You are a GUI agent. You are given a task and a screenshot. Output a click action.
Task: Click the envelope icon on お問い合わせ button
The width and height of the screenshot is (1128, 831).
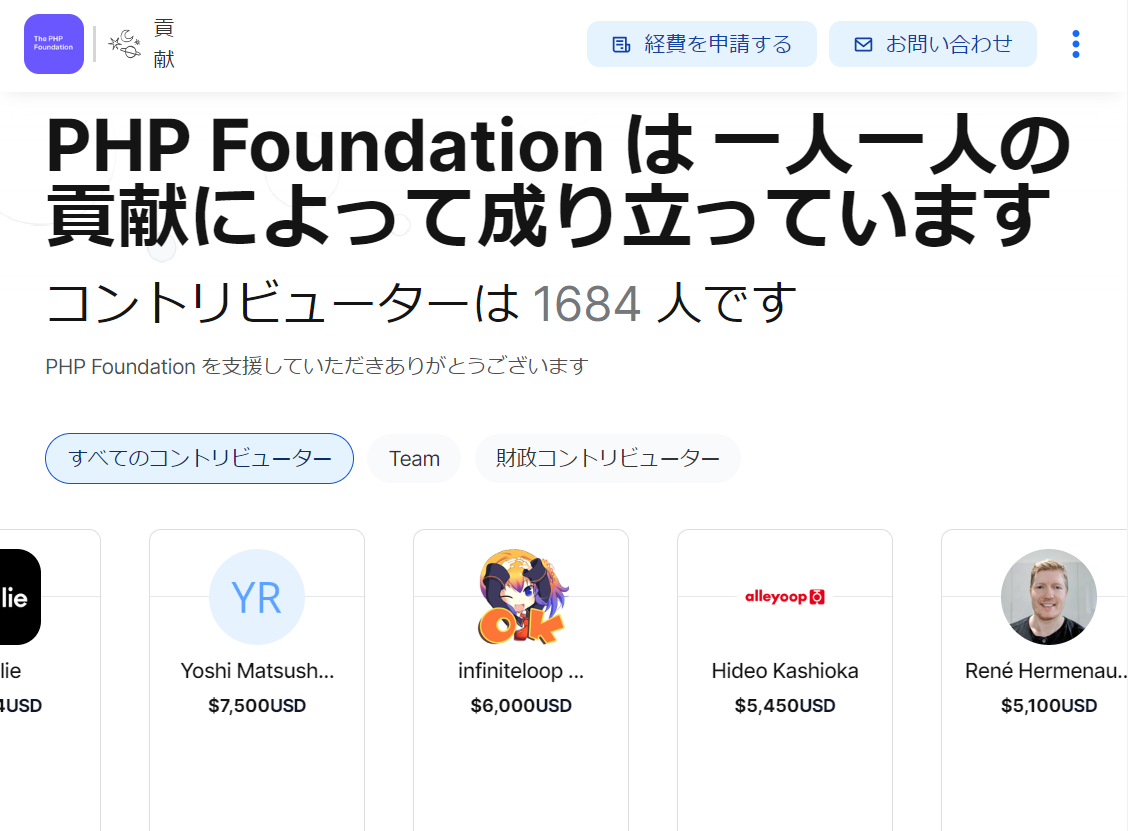coord(861,43)
